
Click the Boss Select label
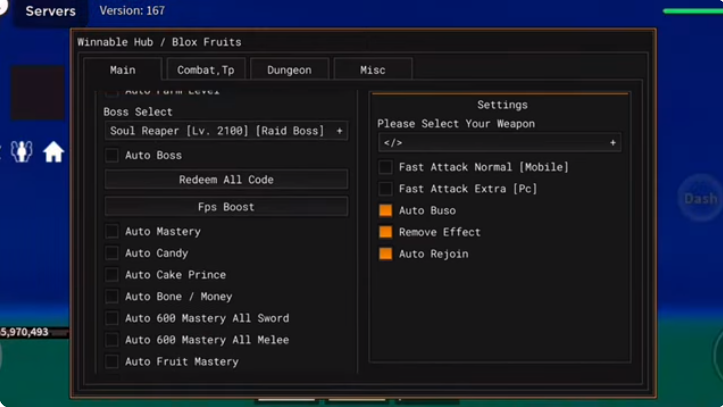138,112
